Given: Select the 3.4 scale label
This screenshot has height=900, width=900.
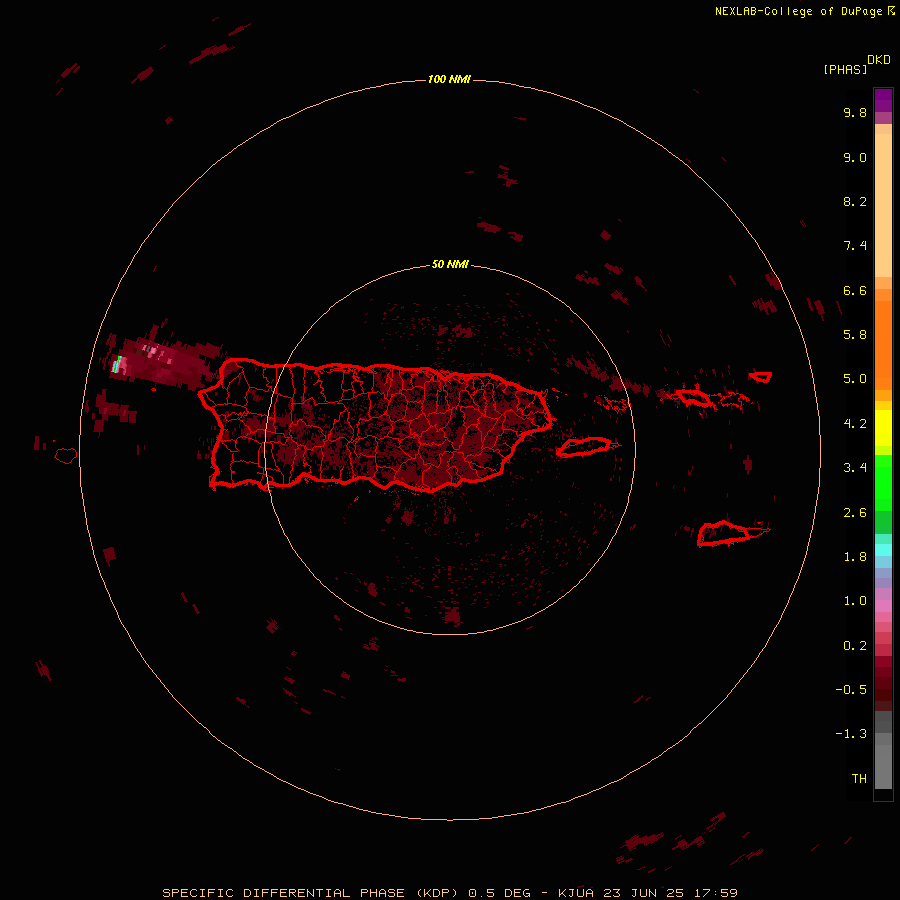Looking at the screenshot, I should pyautogui.click(x=855, y=468).
